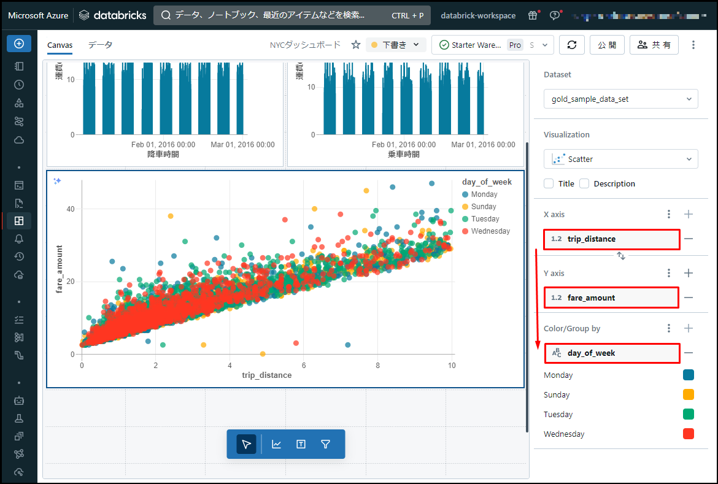
Task: Open the Dataset dropdown gold_sample_data_set
Action: click(621, 99)
